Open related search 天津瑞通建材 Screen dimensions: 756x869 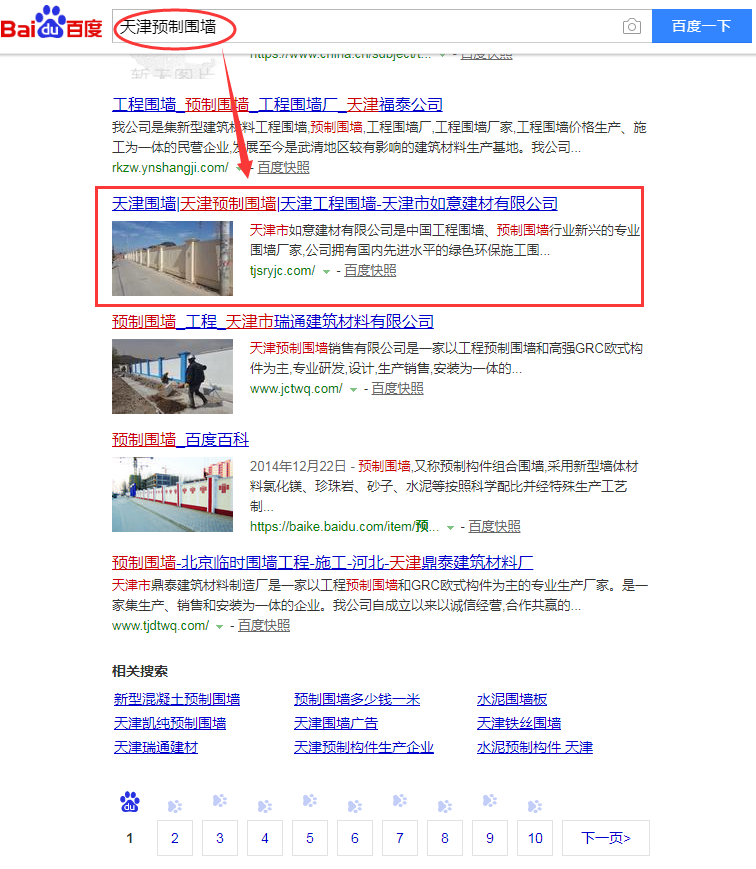click(156, 747)
